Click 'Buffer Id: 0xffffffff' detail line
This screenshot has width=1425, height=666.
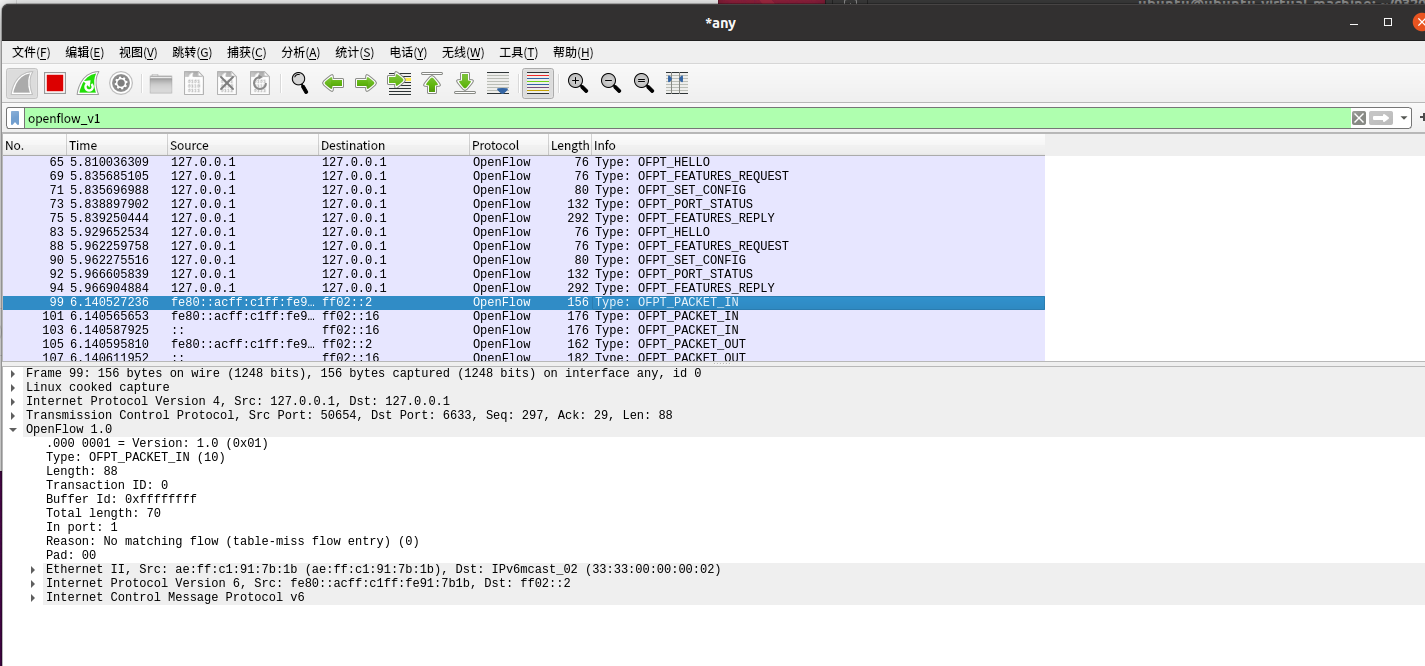click(121, 500)
